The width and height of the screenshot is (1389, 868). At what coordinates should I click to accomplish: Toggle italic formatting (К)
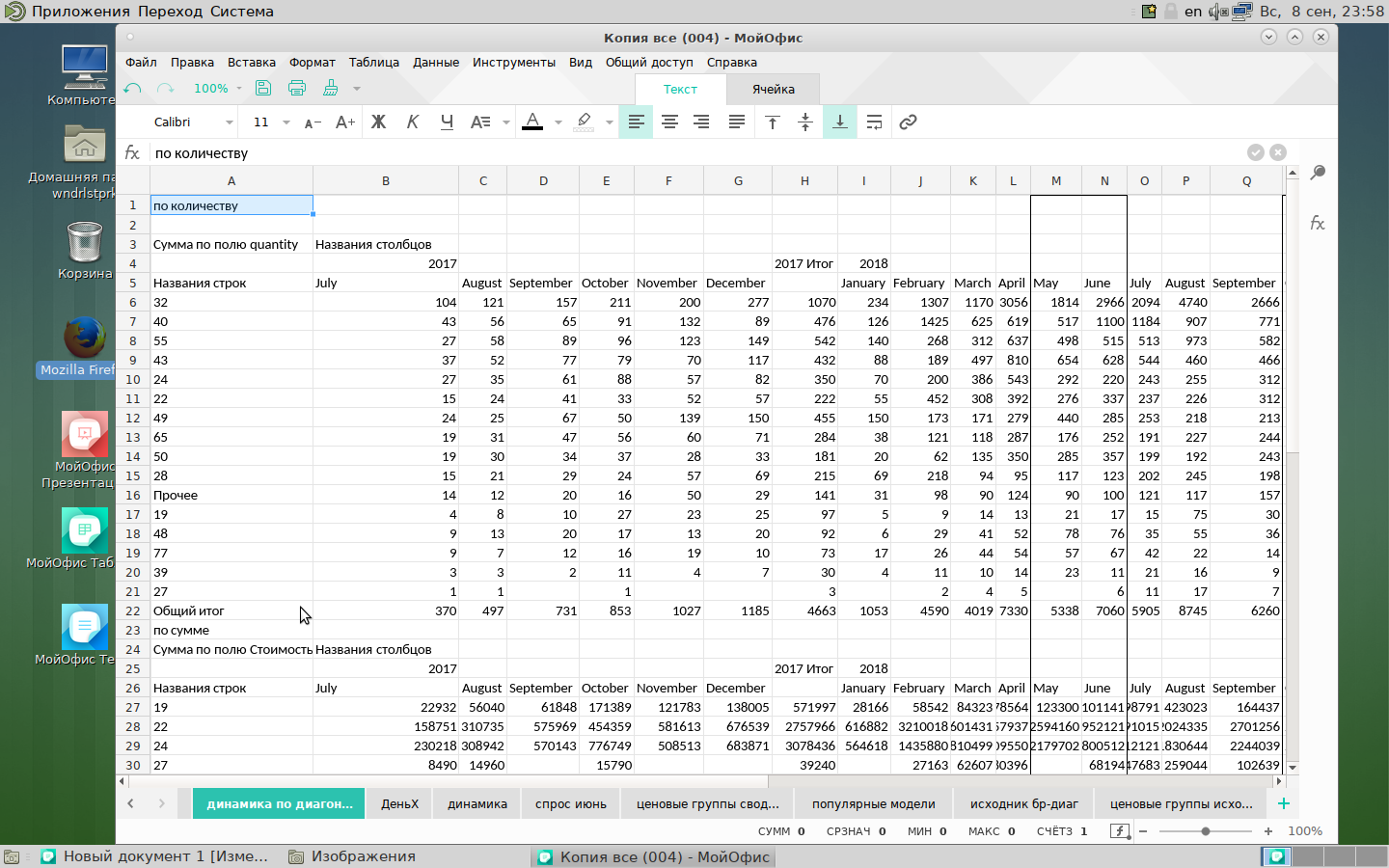point(413,122)
